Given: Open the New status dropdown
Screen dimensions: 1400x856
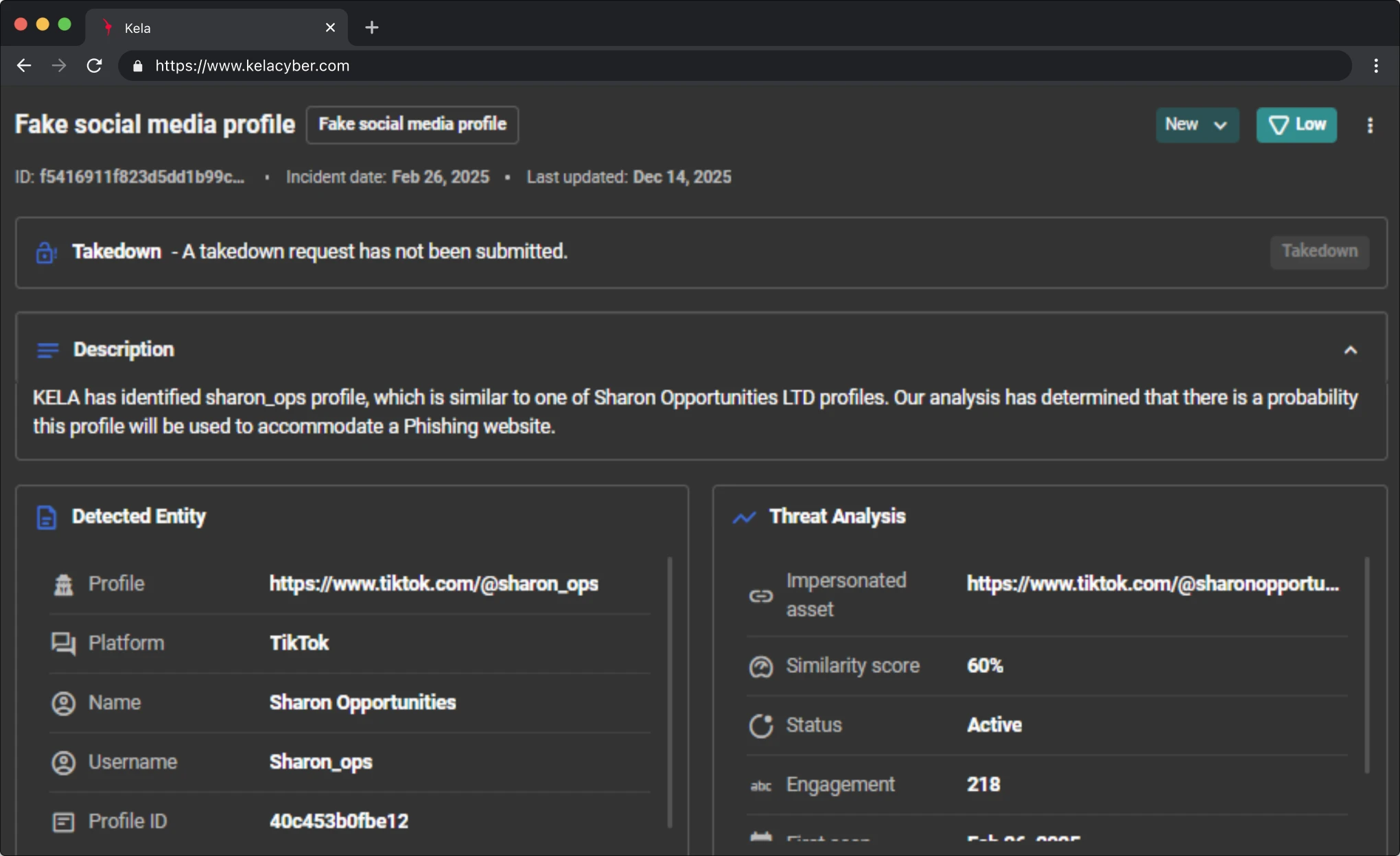Looking at the screenshot, I should [x=1197, y=125].
